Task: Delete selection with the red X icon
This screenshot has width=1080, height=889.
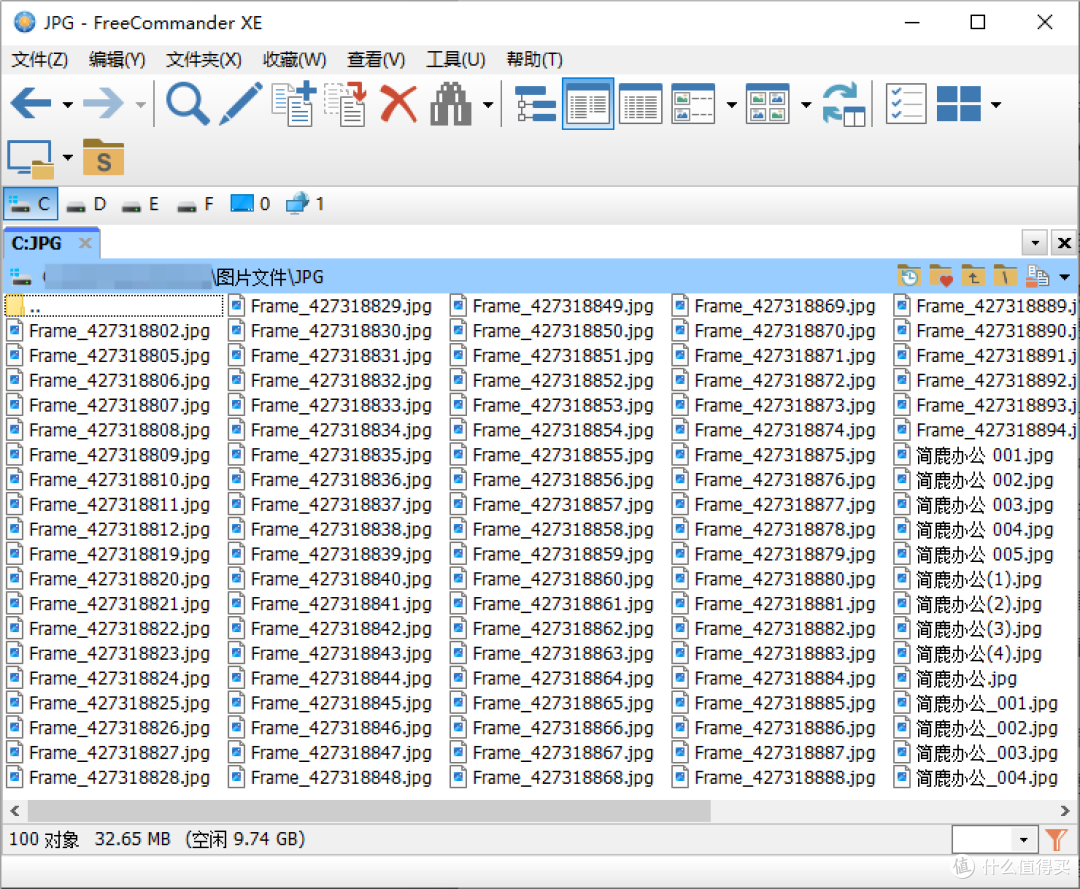Action: (x=399, y=104)
